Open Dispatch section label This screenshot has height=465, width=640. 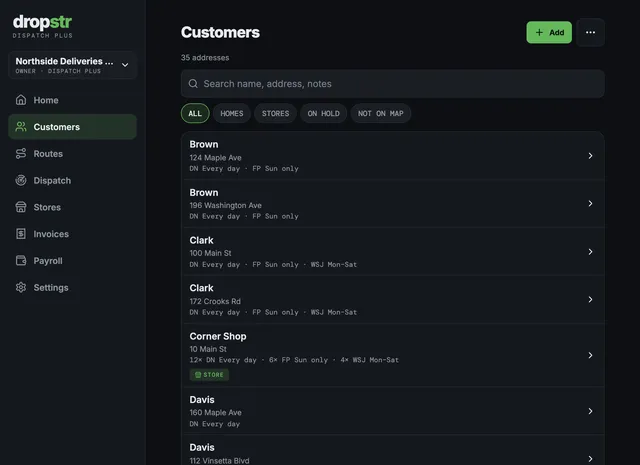pos(52,180)
